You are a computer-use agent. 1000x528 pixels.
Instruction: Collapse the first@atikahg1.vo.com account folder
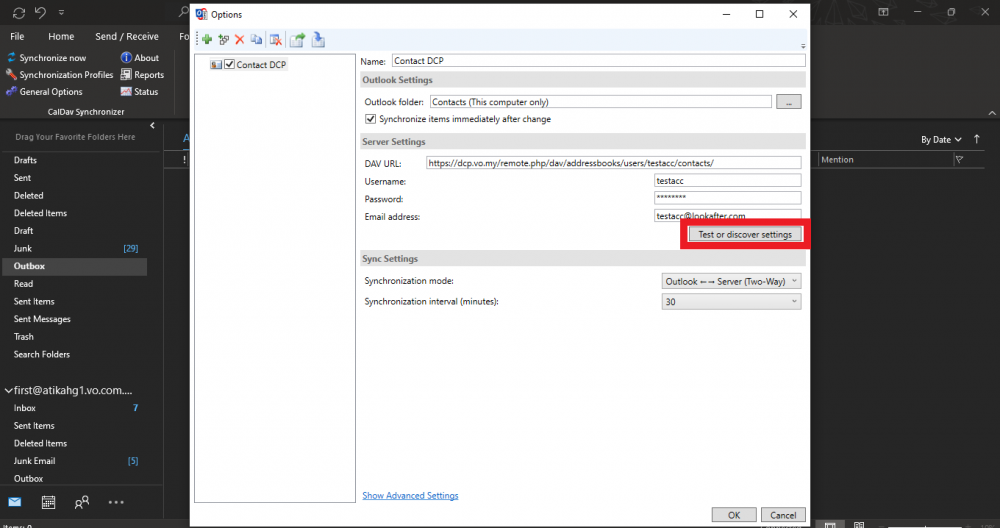tap(8, 391)
